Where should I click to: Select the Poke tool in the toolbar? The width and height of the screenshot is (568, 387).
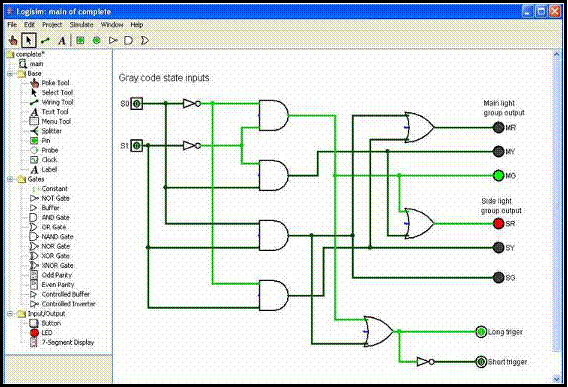[x=13, y=40]
